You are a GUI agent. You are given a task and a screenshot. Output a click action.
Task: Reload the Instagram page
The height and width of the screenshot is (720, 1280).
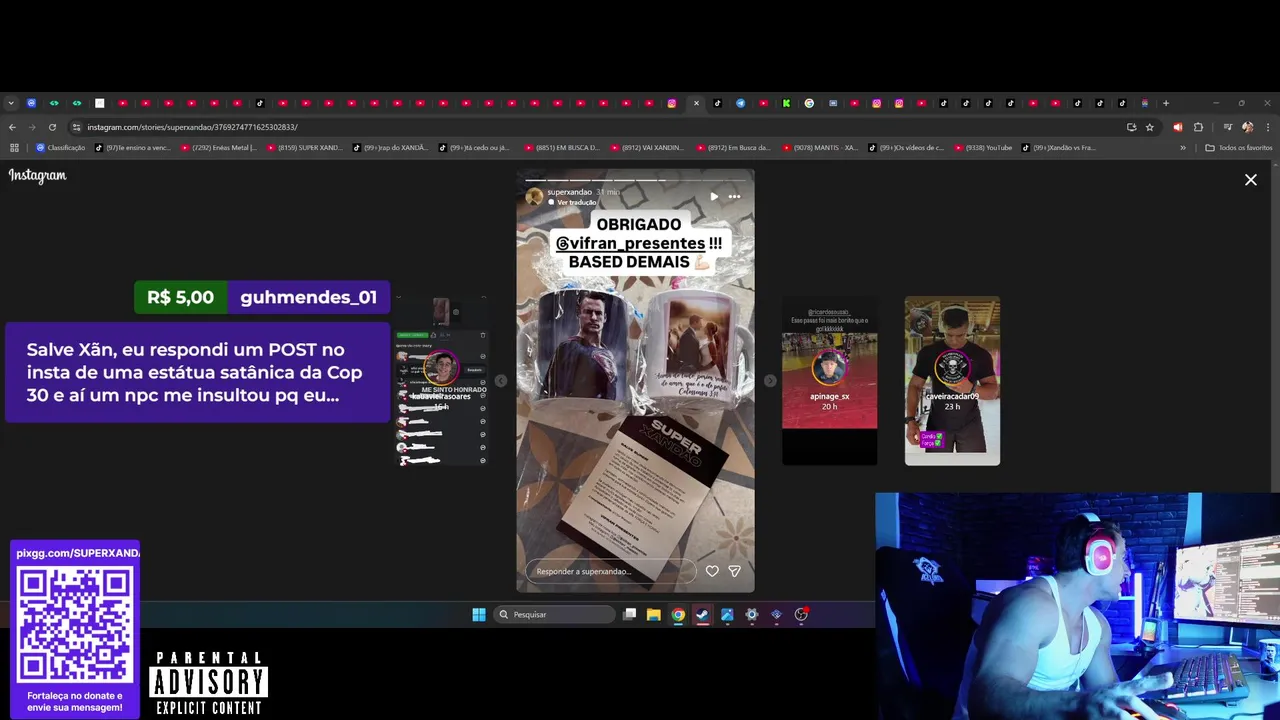point(52,127)
